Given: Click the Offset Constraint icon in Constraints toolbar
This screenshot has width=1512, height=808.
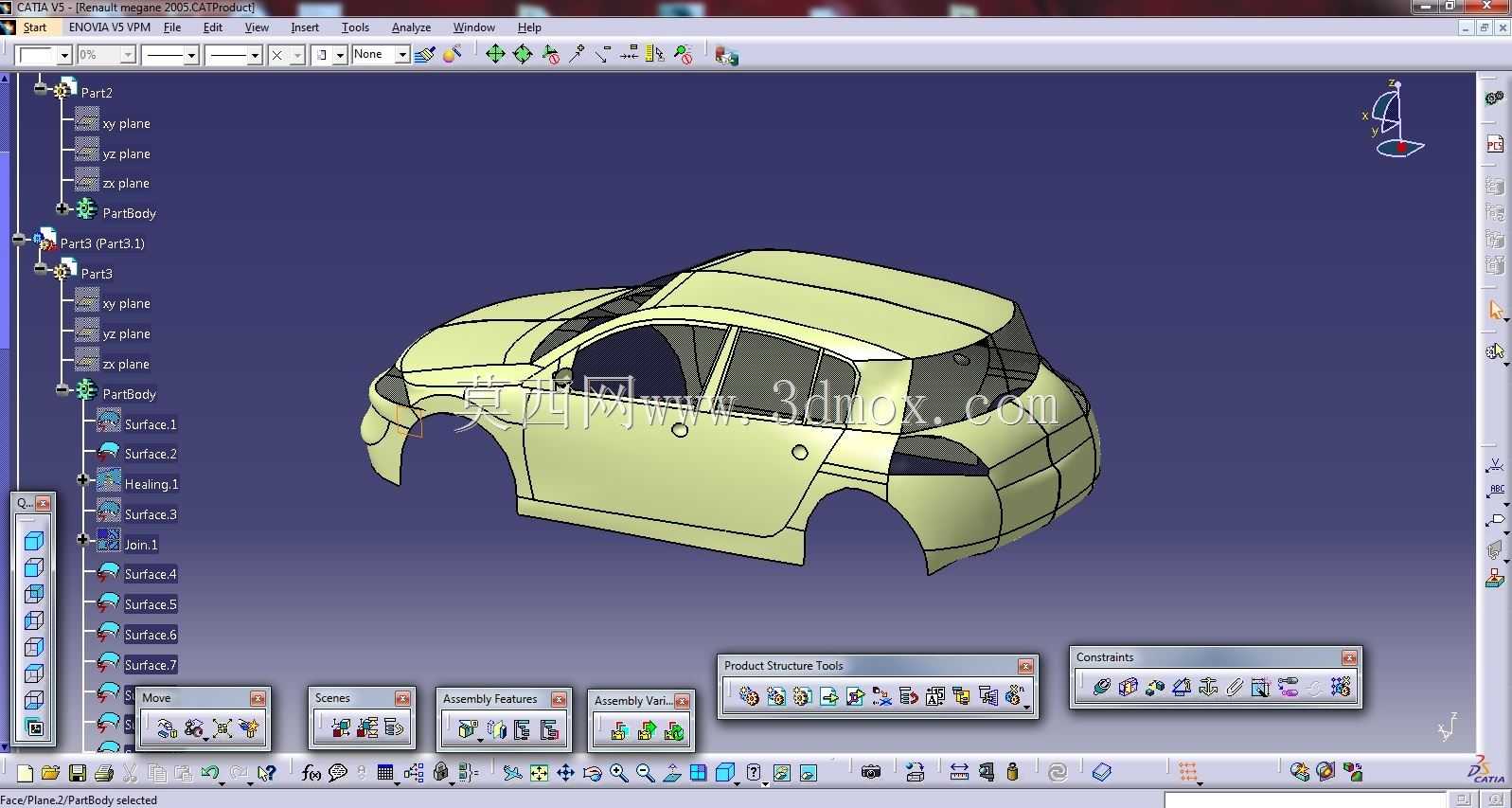Looking at the screenshot, I should 1154,687.
